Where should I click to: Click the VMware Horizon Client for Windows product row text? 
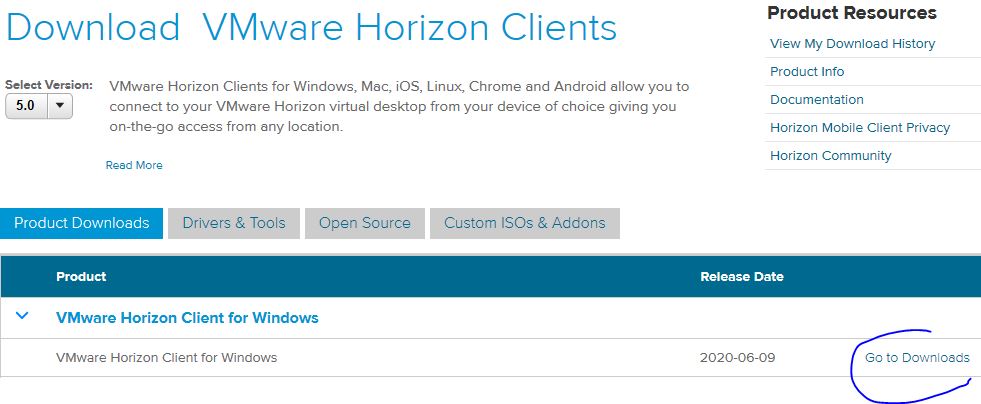(166, 358)
